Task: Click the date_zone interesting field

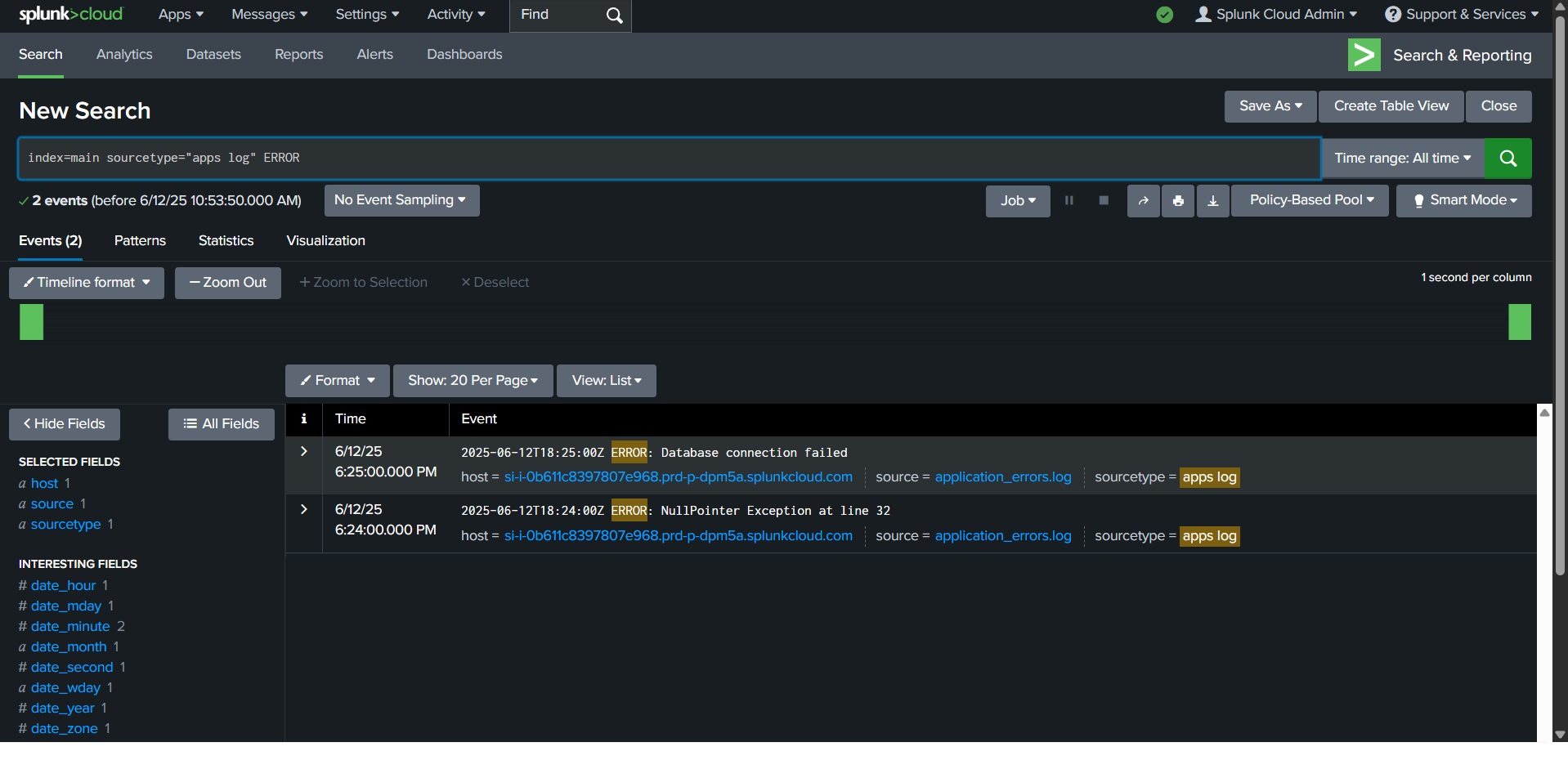Action: click(65, 729)
